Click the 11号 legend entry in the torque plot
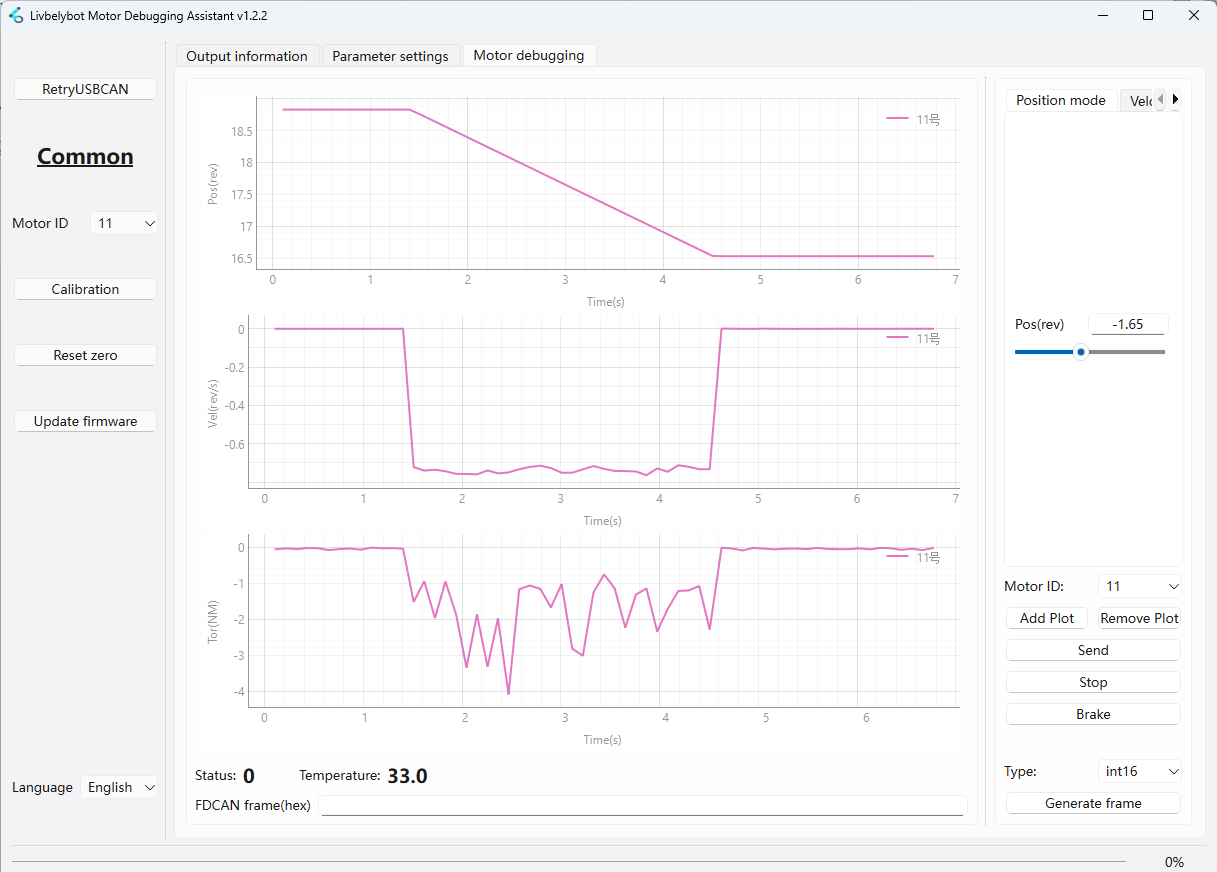Viewport: 1217px width, 872px height. [913, 557]
